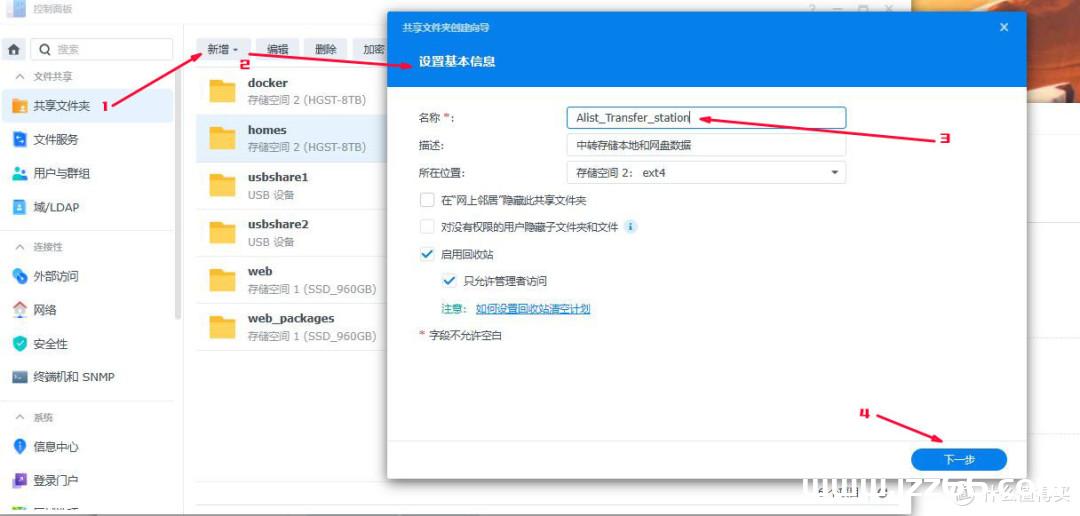Image resolution: width=1080 pixels, height=516 pixels.
Task: Click the 加密 toolbar button
Action: tap(373, 50)
